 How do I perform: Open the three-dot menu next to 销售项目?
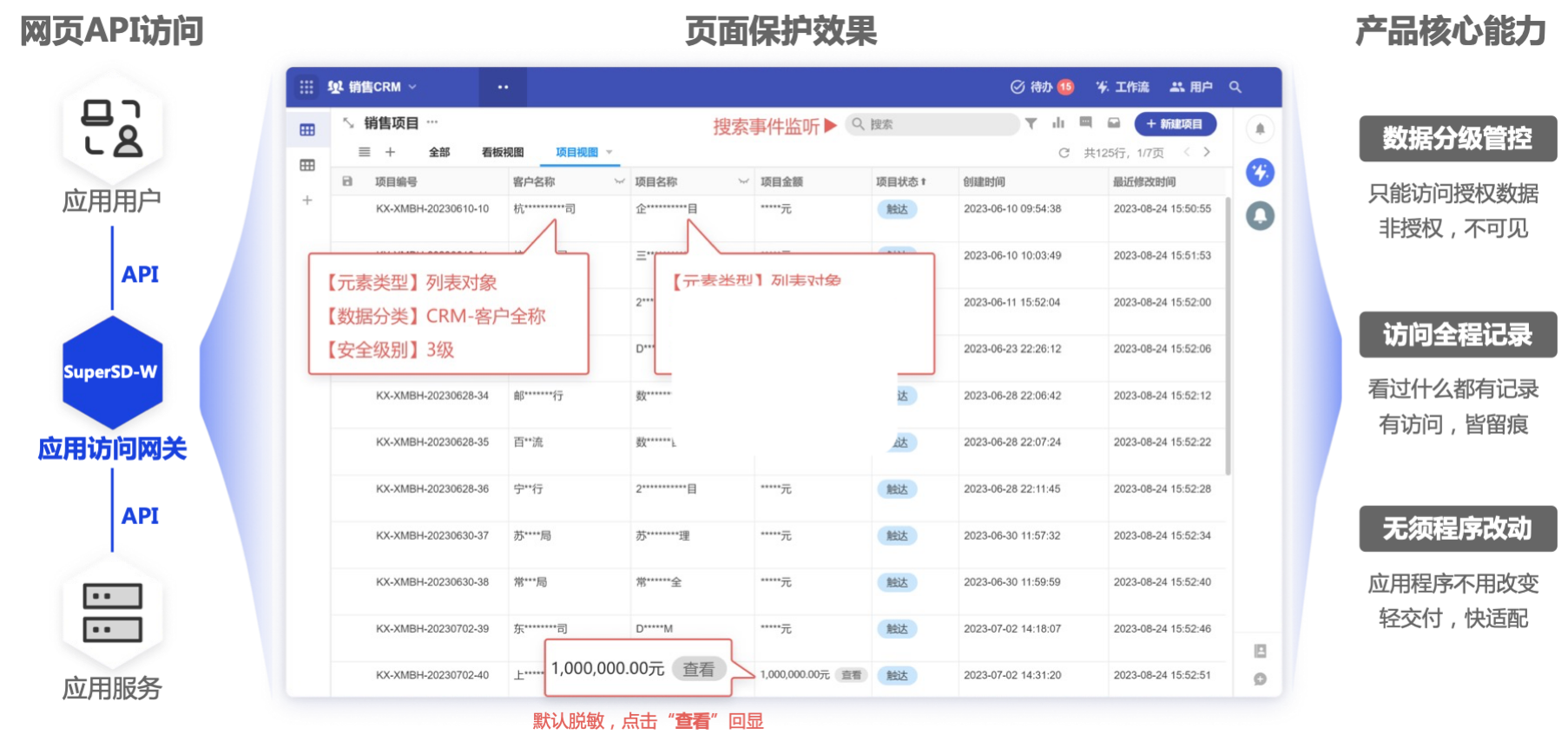(x=432, y=122)
